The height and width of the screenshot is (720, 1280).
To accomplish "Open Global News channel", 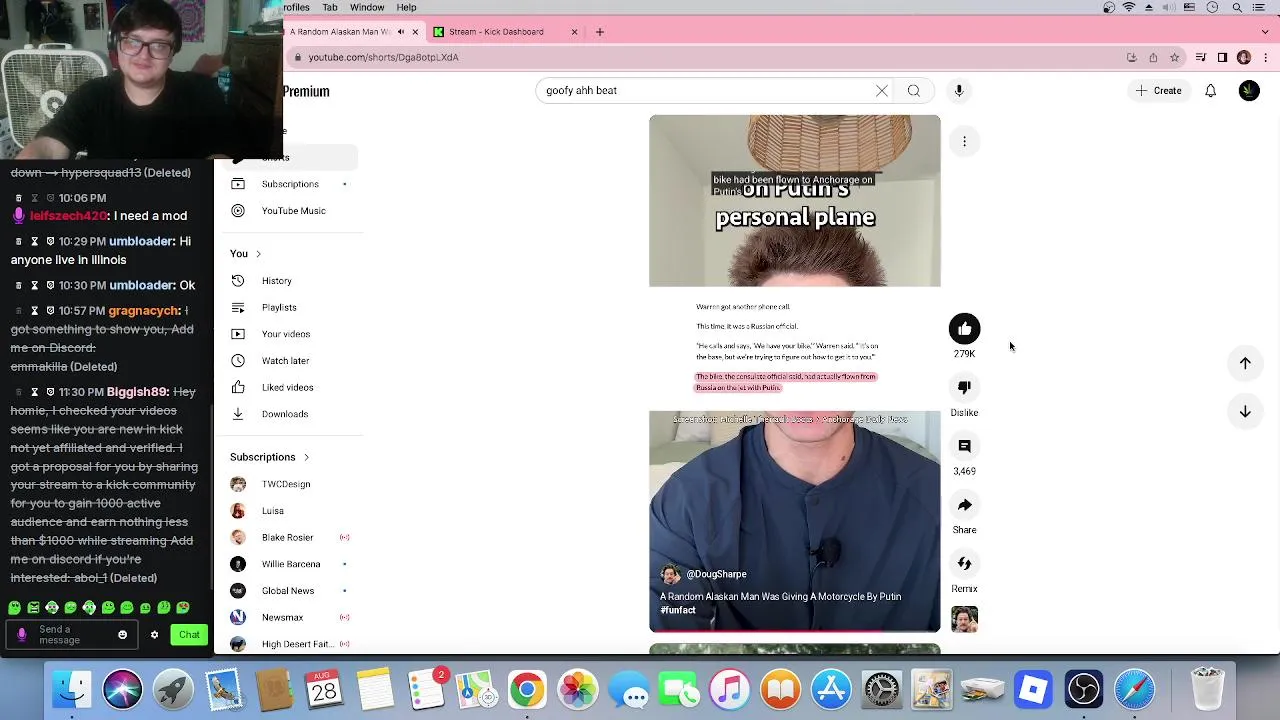I will (288, 591).
